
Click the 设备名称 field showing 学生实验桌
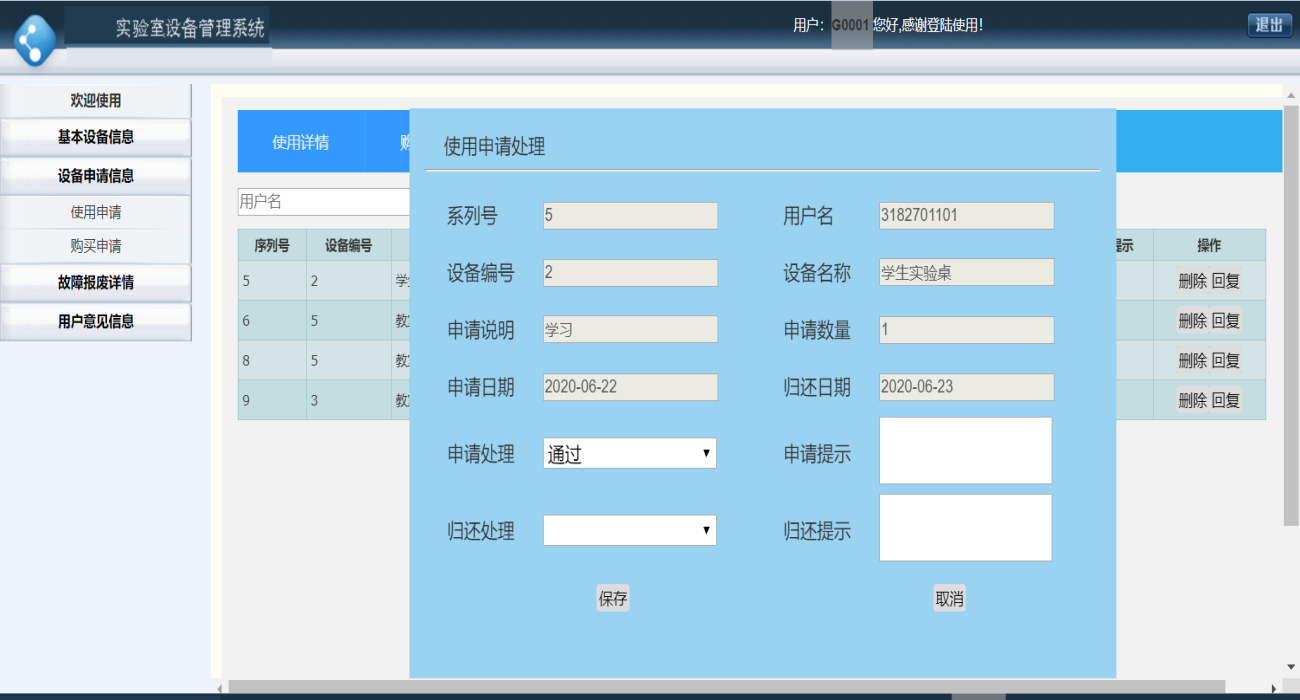pyautogui.click(x=966, y=272)
